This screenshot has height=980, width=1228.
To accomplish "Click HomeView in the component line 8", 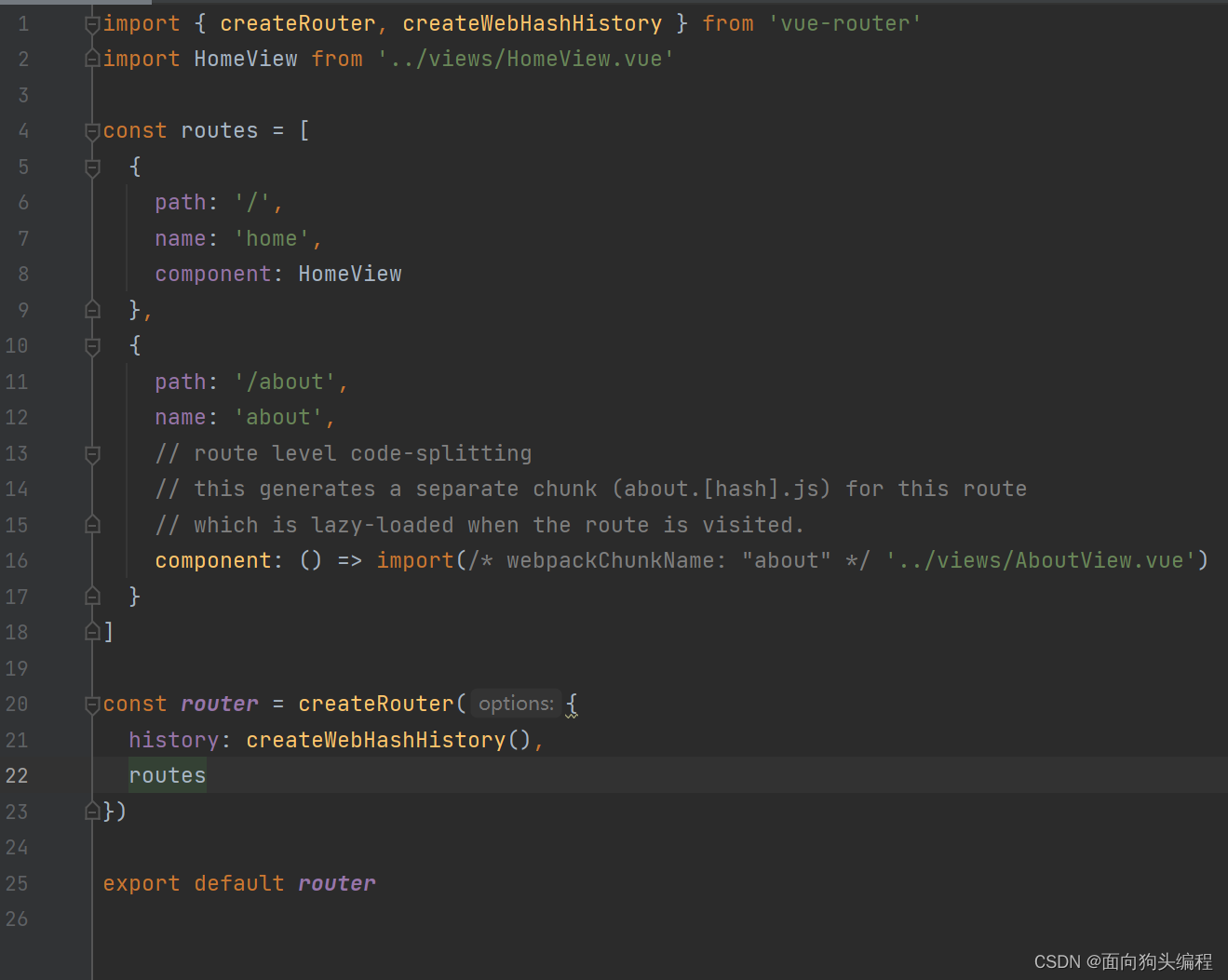I will coord(350,275).
